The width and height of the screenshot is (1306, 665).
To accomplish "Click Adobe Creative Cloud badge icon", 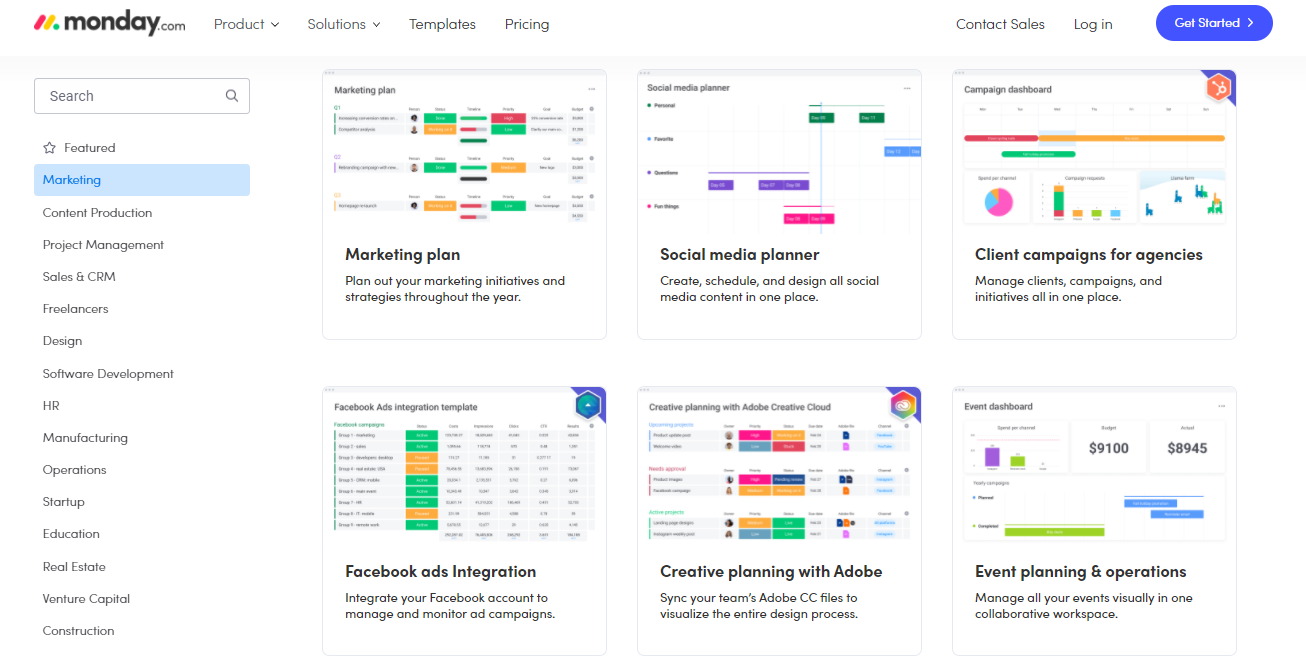I will pyautogui.click(x=903, y=405).
